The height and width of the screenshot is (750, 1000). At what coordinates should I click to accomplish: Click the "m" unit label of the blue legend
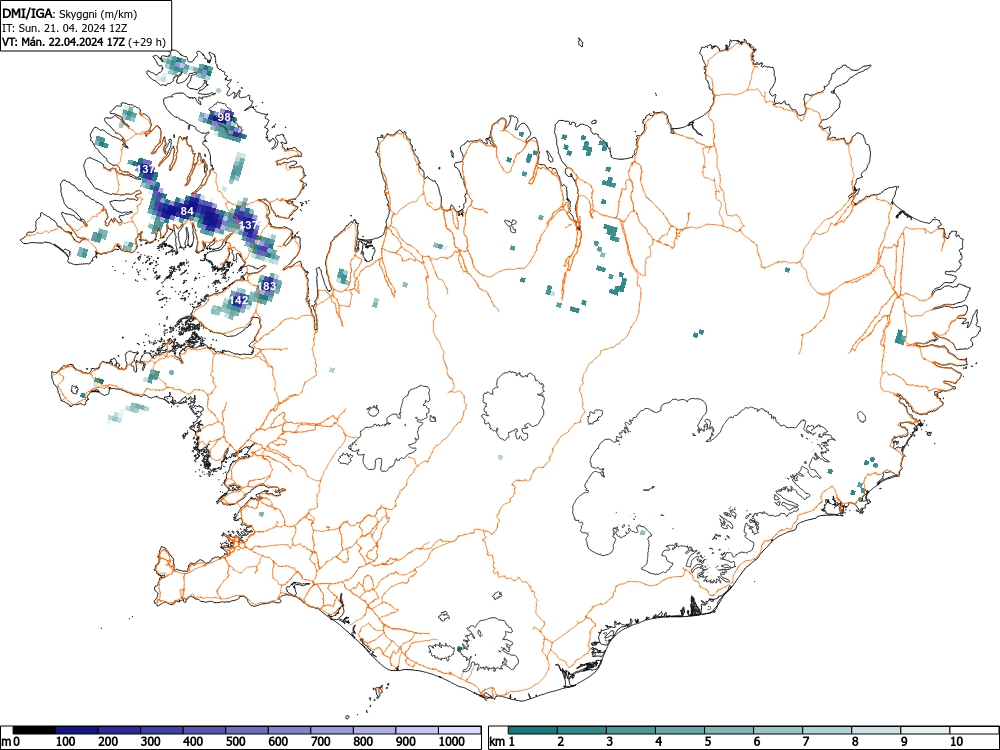6,742
